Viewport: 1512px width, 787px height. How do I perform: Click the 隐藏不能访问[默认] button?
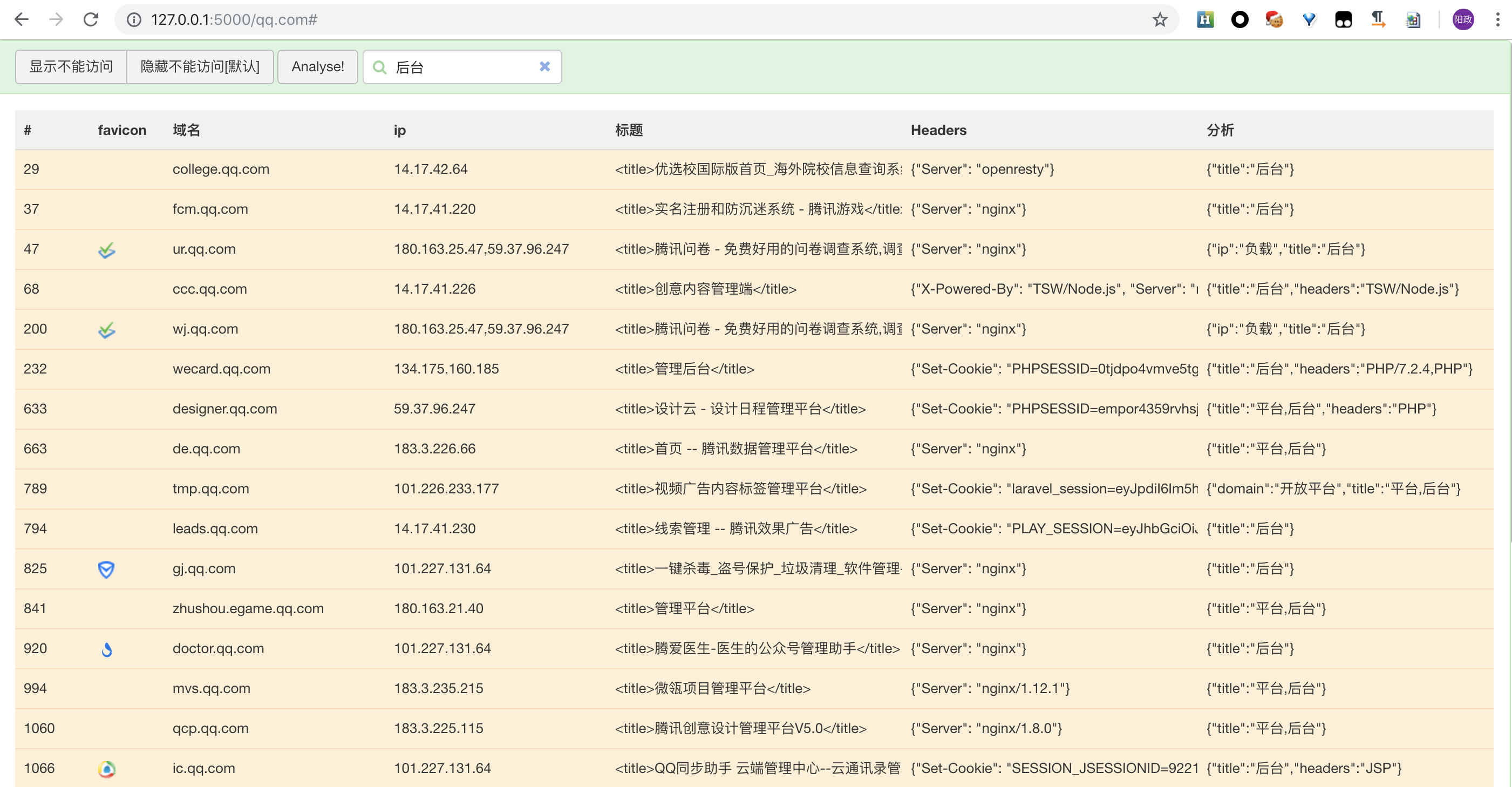[x=200, y=67]
